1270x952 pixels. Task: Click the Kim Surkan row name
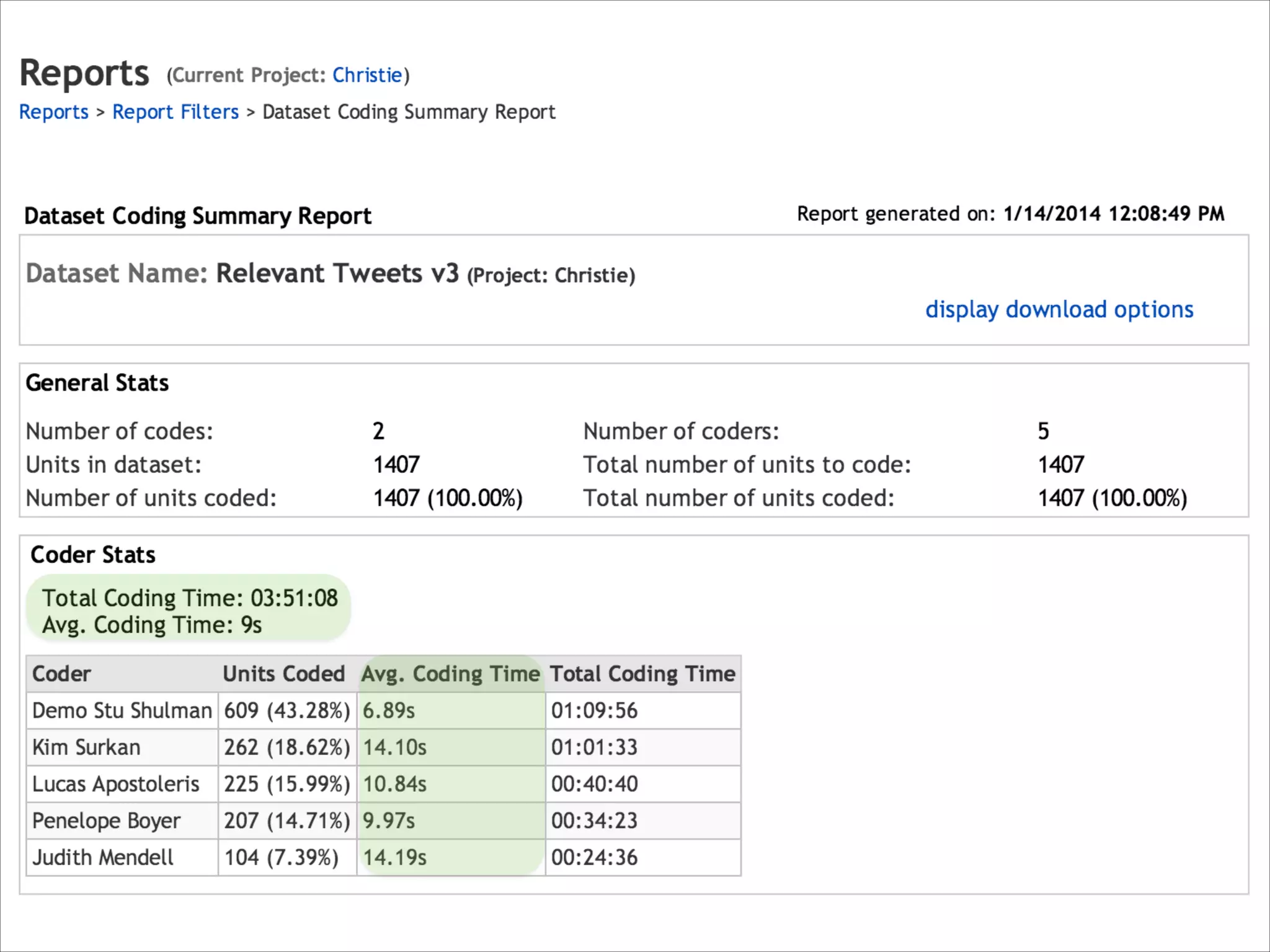coord(86,747)
